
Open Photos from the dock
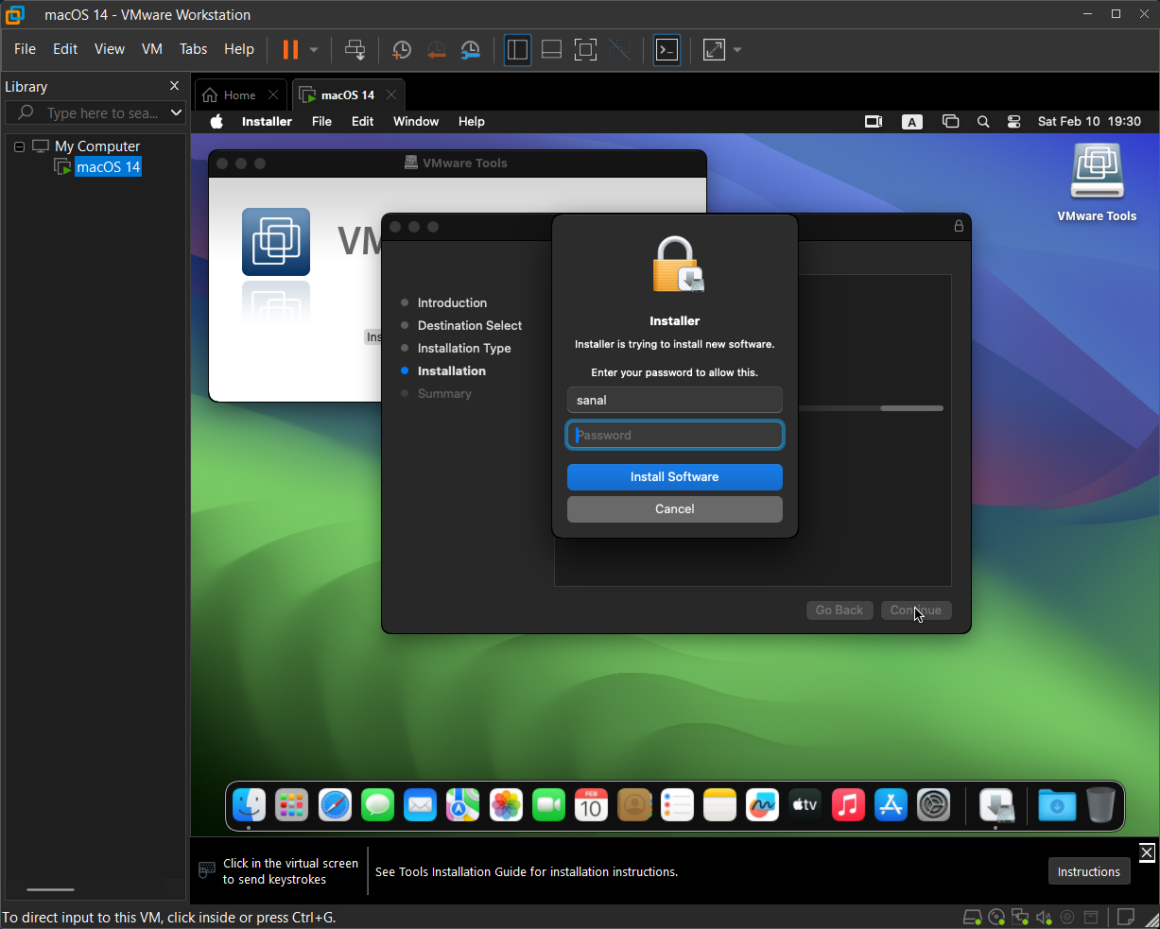click(506, 805)
